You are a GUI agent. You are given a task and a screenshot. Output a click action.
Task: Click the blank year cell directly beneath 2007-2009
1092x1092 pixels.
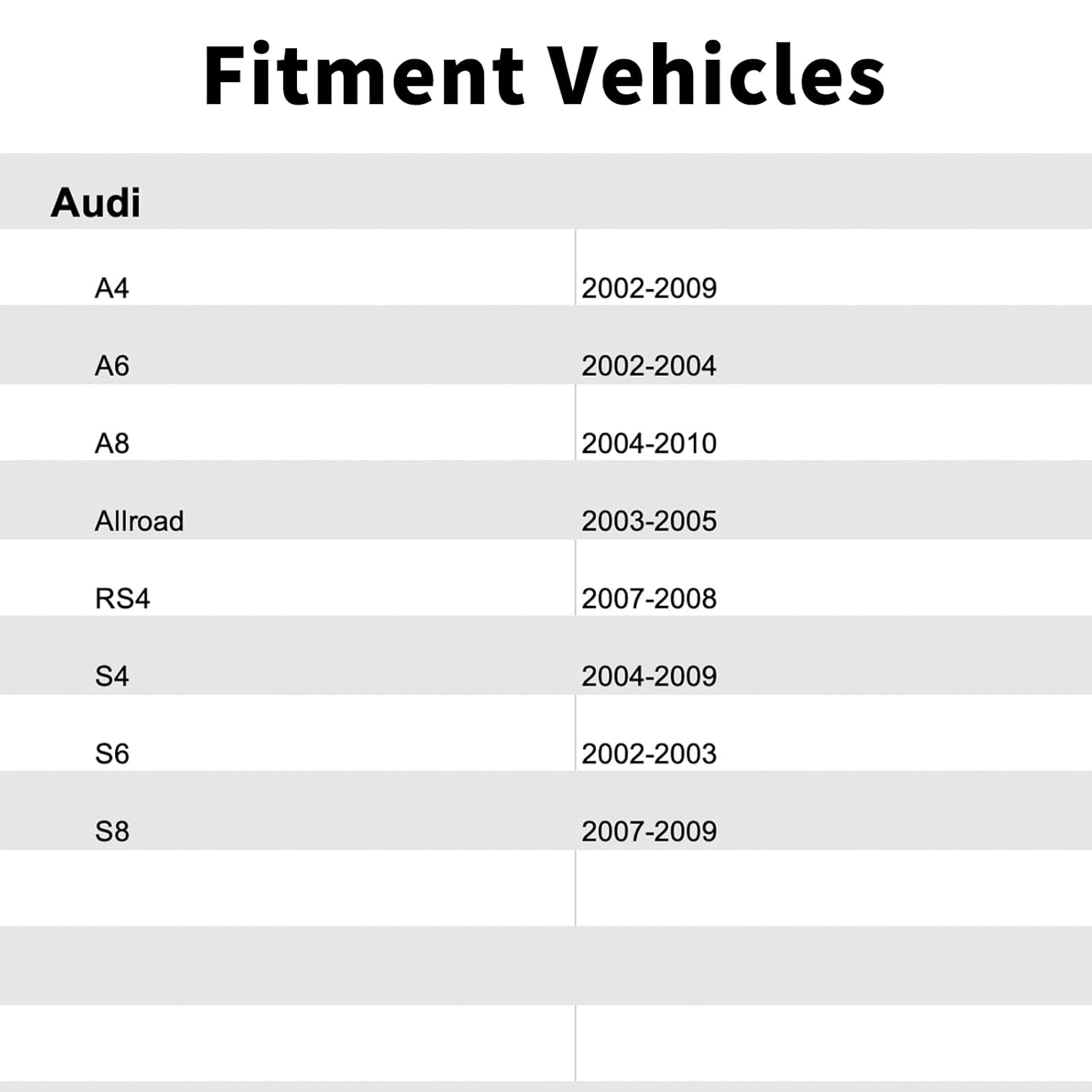click(x=834, y=888)
